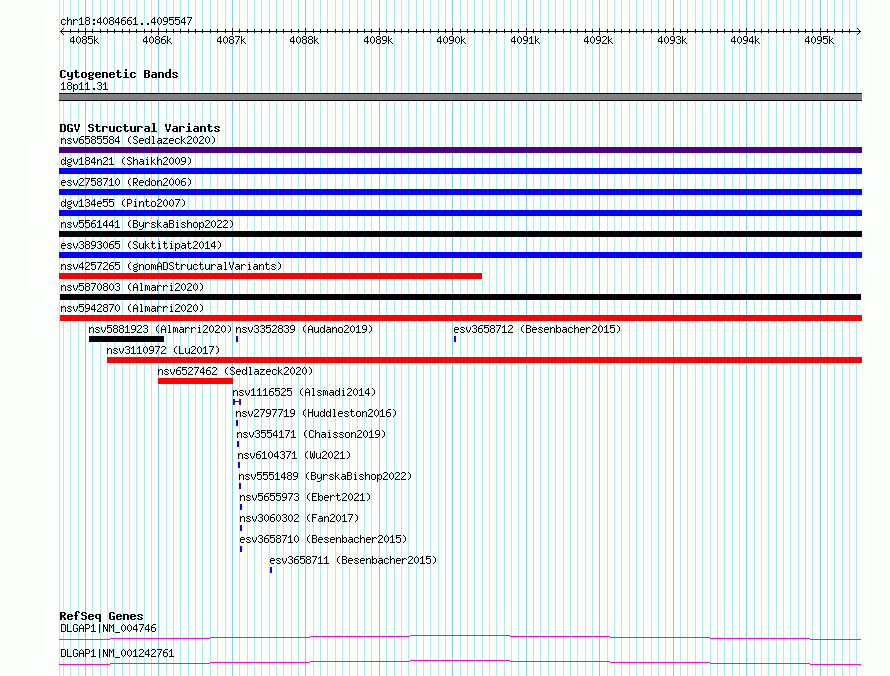Open variant nsv6527462 (Sedlazeck2020) label

click(x=235, y=371)
